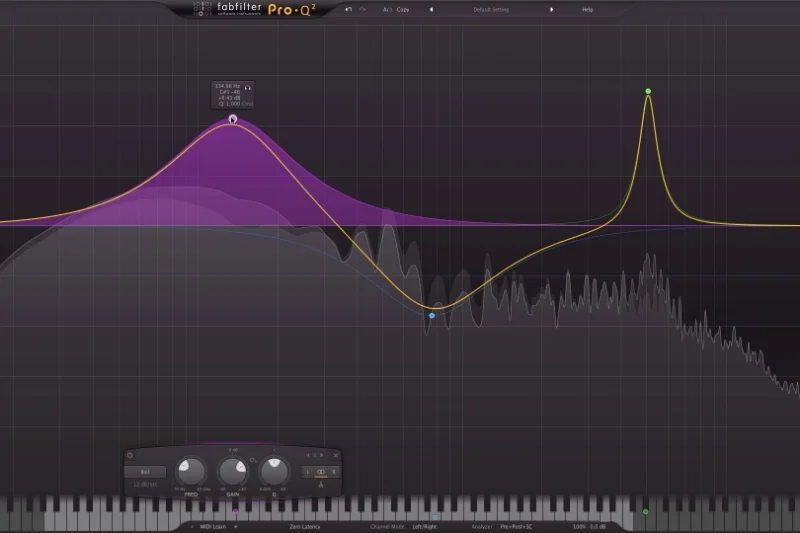Open the Help menu
Image resolution: width=800 pixels, height=533 pixels.
pos(587,9)
